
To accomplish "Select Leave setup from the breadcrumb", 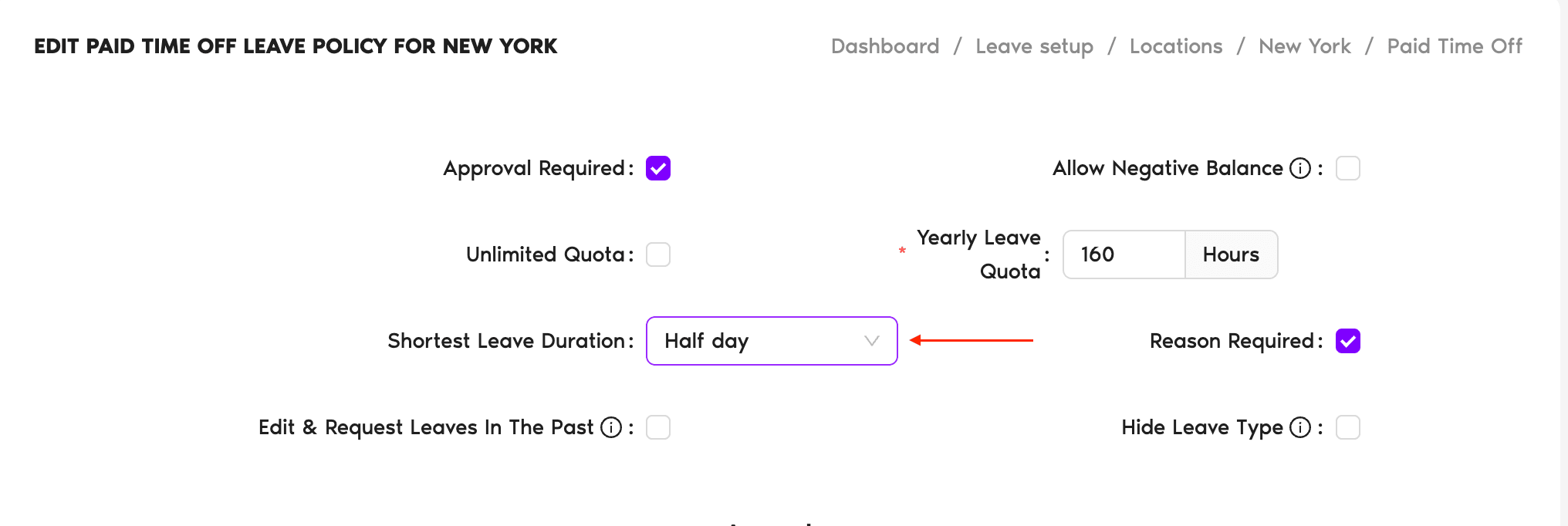I will pyautogui.click(x=1034, y=46).
